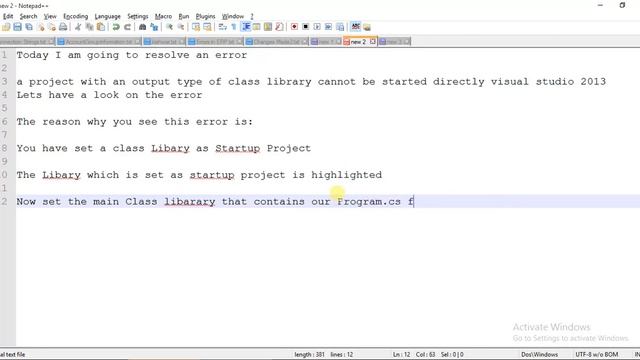Viewport: 640px width, 360px height.
Task: Click the Save All toolbar icon
Action: pos(29,27)
